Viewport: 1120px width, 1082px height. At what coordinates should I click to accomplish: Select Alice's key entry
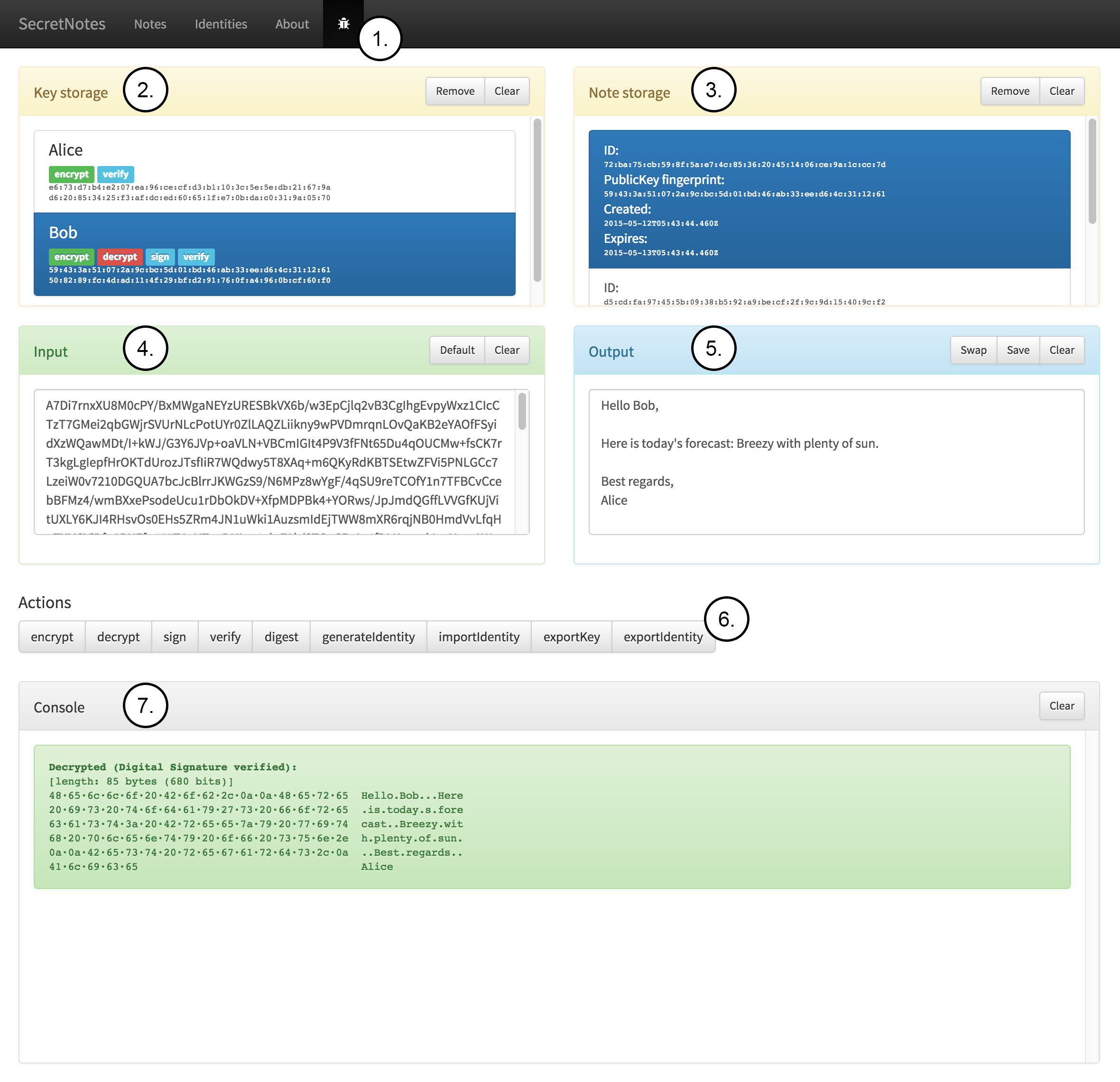point(274,171)
